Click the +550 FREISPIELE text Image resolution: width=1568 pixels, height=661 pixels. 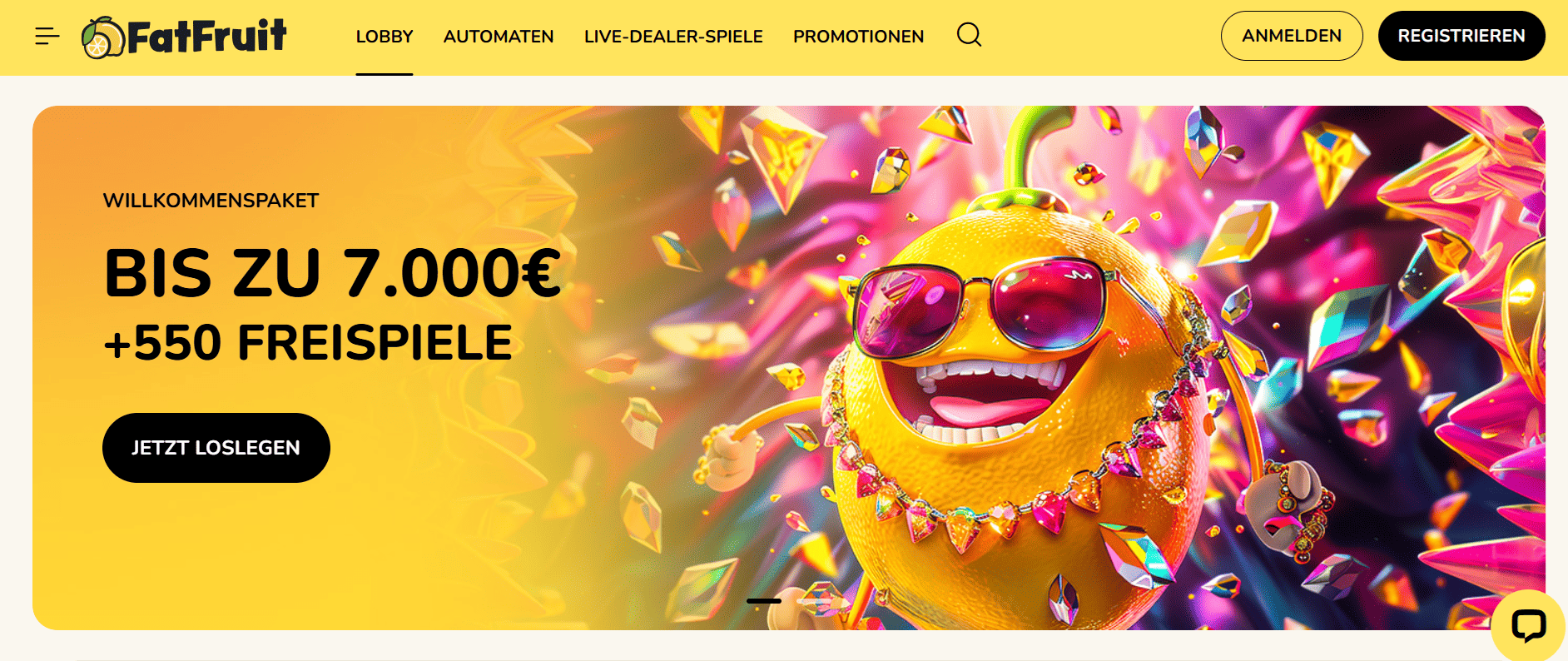[308, 343]
